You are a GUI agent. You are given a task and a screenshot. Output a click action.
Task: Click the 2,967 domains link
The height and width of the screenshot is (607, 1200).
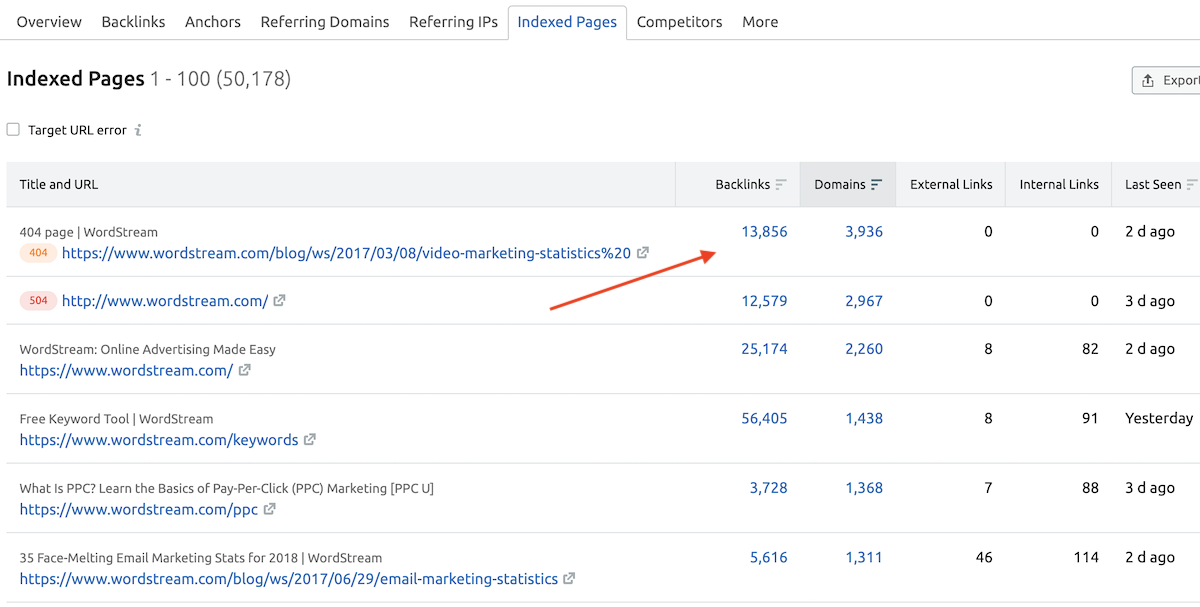[864, 300]
